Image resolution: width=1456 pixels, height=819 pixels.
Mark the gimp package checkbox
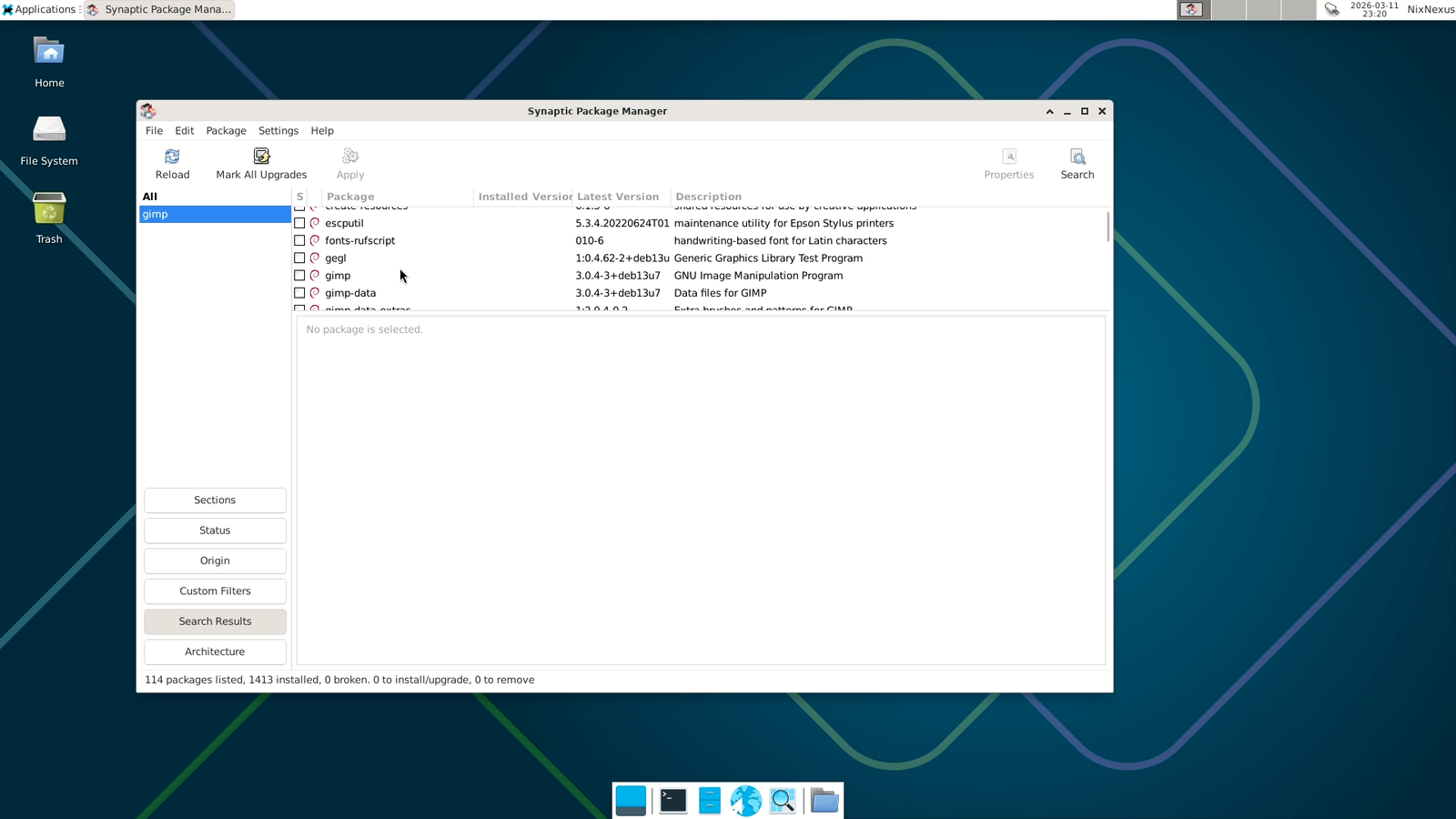point(299,275)
